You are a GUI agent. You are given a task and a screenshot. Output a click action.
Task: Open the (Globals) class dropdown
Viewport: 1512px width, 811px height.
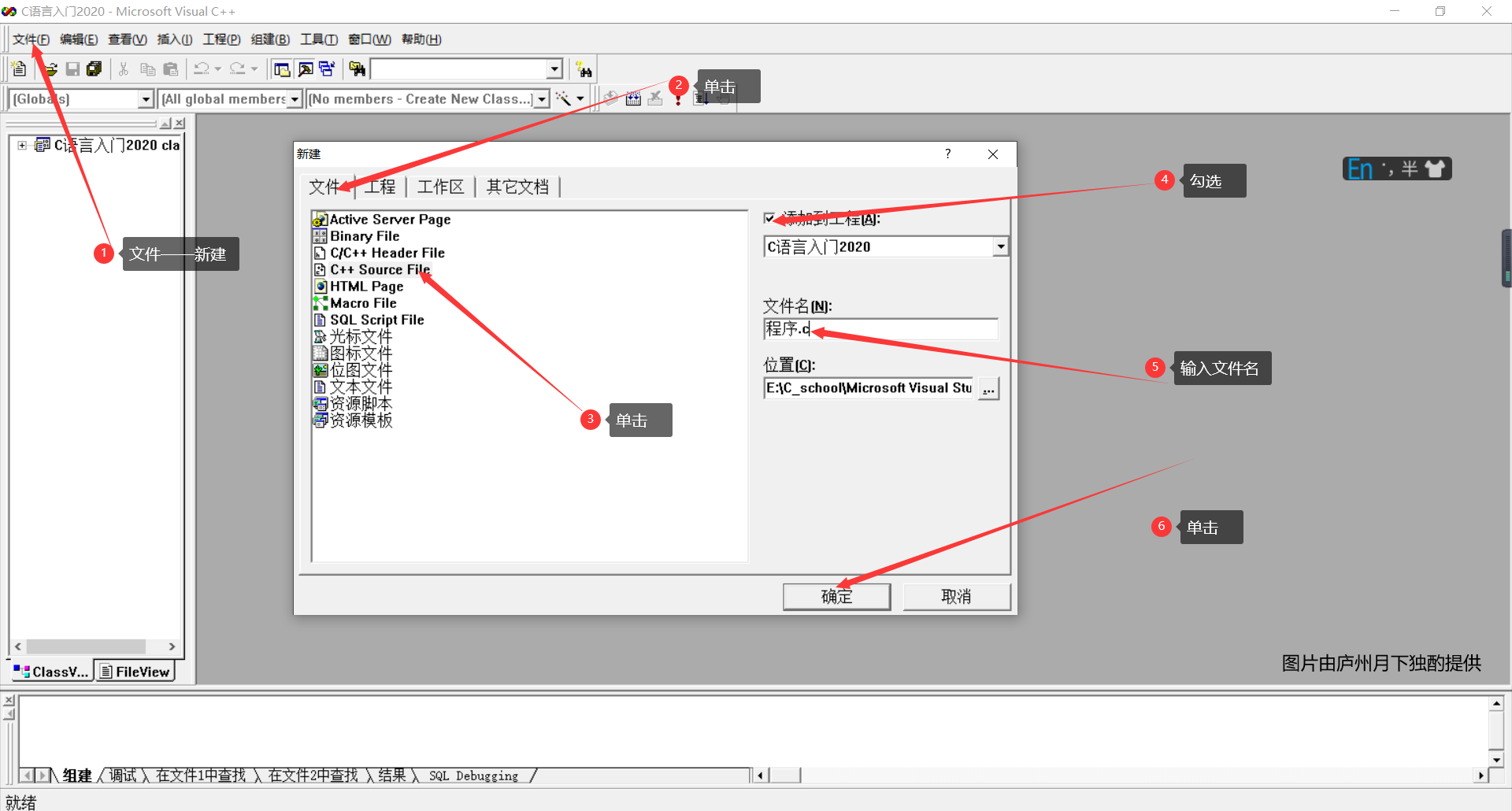point(145,99)
